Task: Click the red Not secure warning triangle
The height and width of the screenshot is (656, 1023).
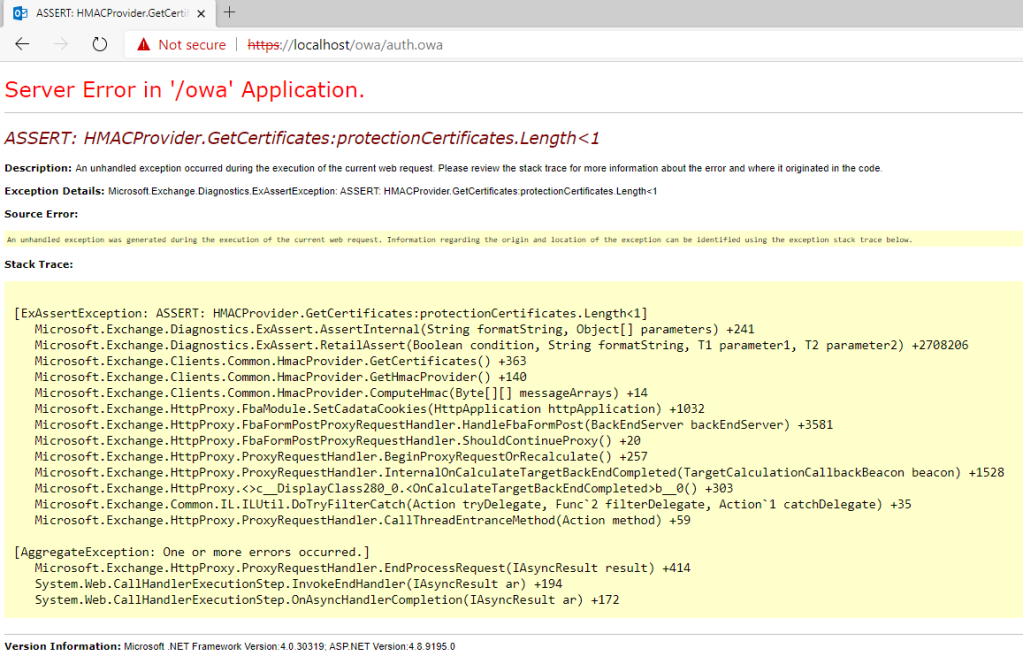Action: 143,44
